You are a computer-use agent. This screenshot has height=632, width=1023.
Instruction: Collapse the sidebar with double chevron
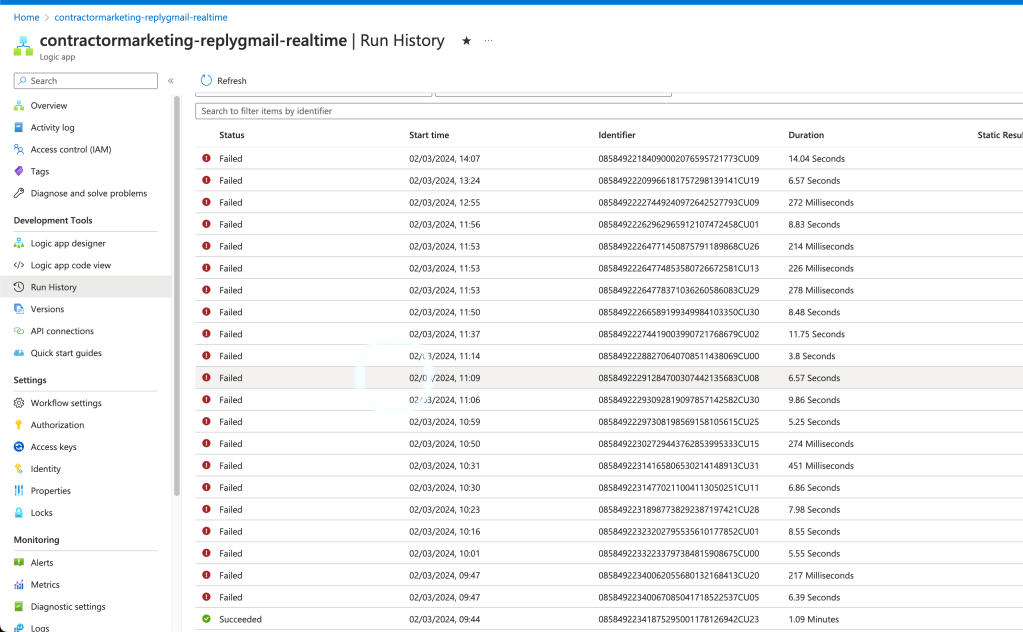(x=171, y=81)
